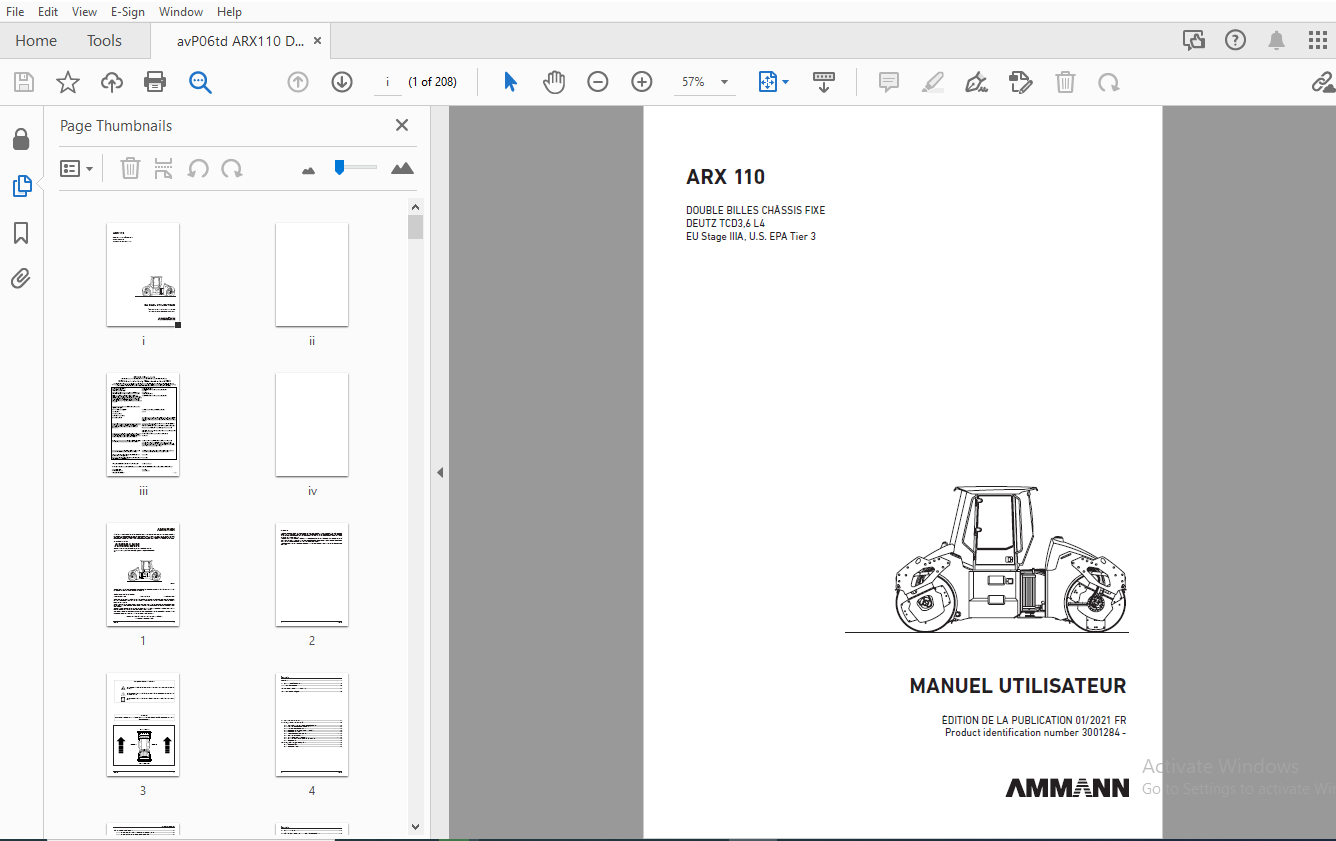The width and height of the screenshot is (1336, 841).
Task: Go to the previous page with up arrow
Action: pos(298,82)
